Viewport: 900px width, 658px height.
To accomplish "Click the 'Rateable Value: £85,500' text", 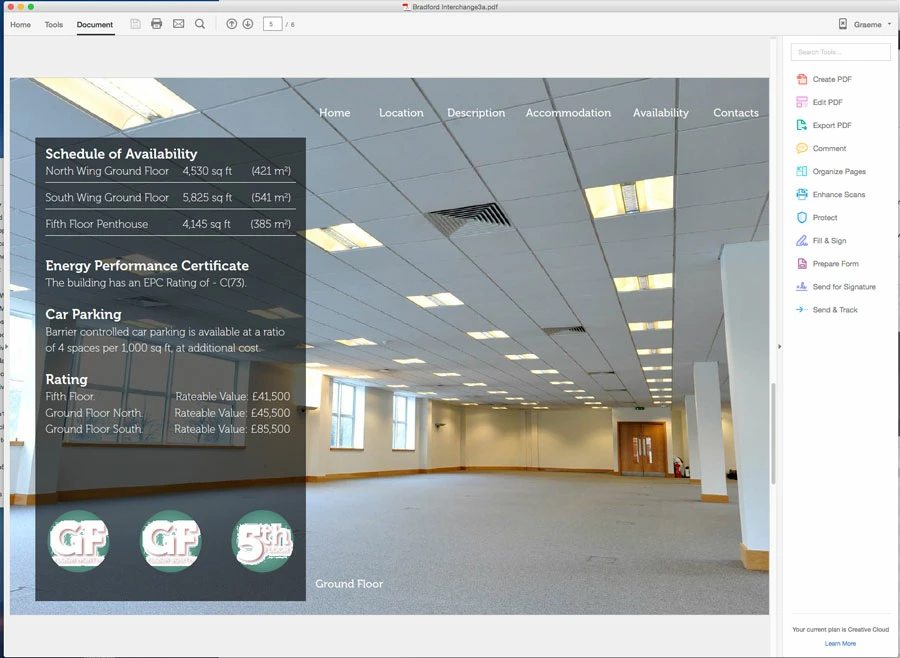I will 232,429.
